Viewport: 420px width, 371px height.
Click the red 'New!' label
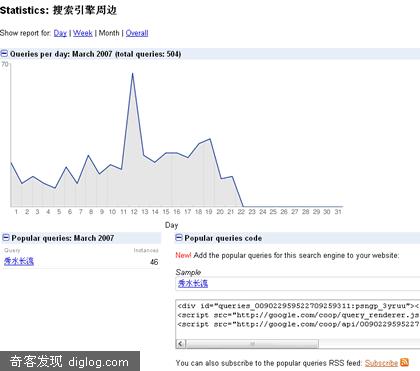tap(183, 255)
